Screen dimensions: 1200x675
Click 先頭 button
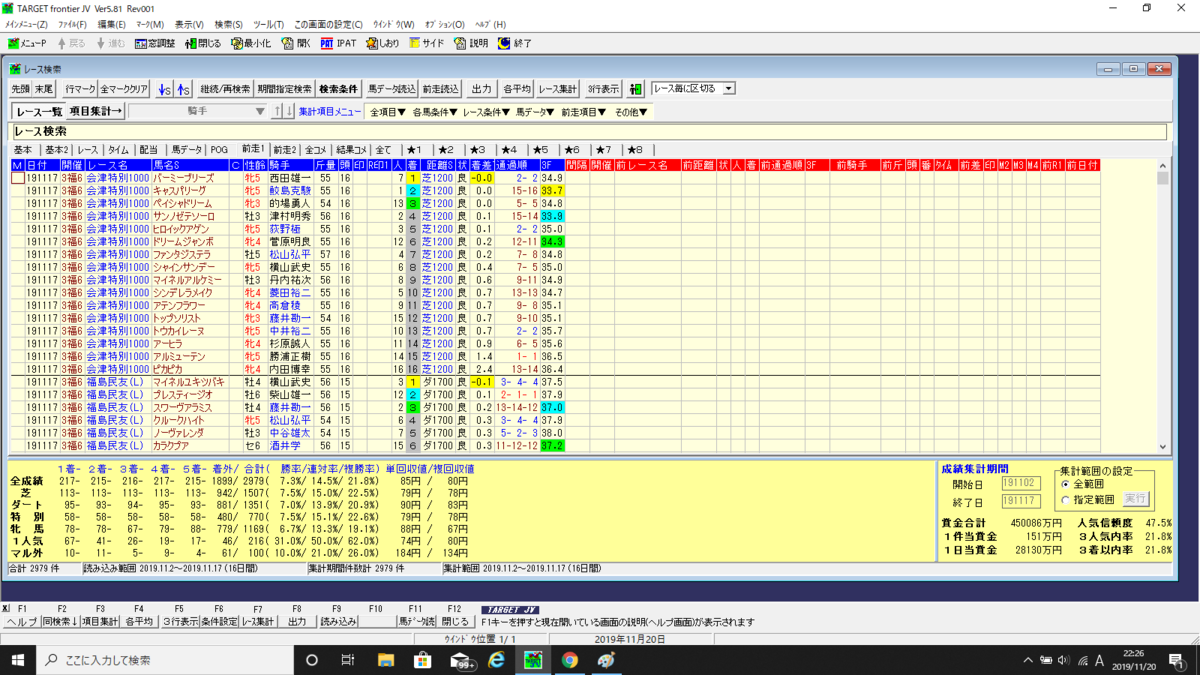(x=22, y=89)
